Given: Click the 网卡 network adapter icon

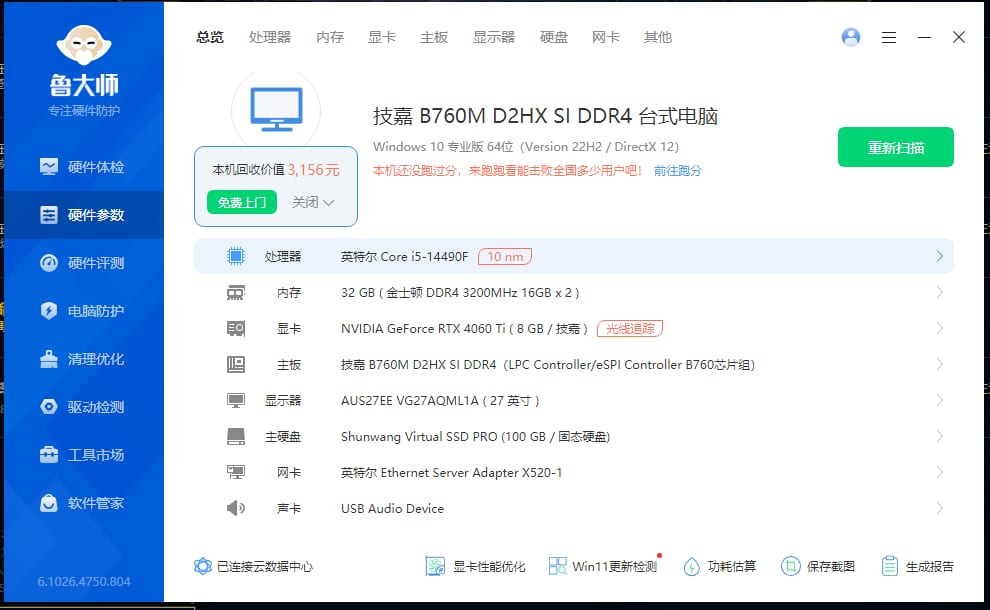Looking at the screenshot, I should coord(236,472).
